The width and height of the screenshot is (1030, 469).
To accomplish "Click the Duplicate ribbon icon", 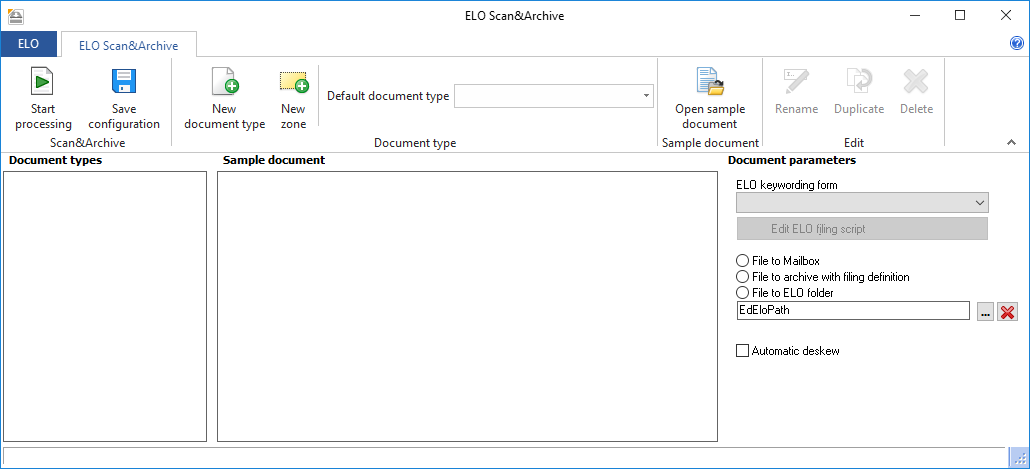I will [x=859, y=82].
